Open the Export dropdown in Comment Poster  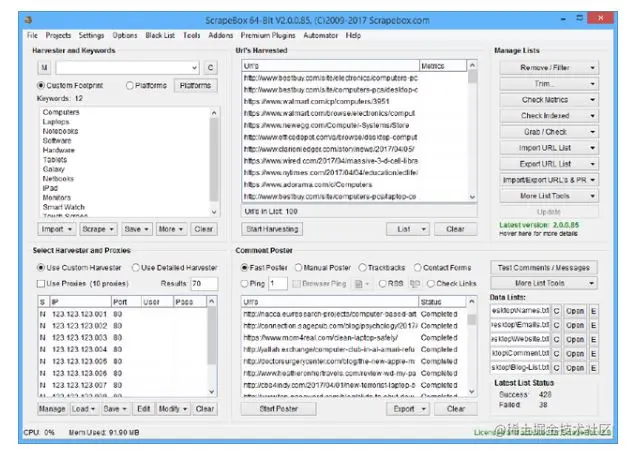tap(408, 409)
